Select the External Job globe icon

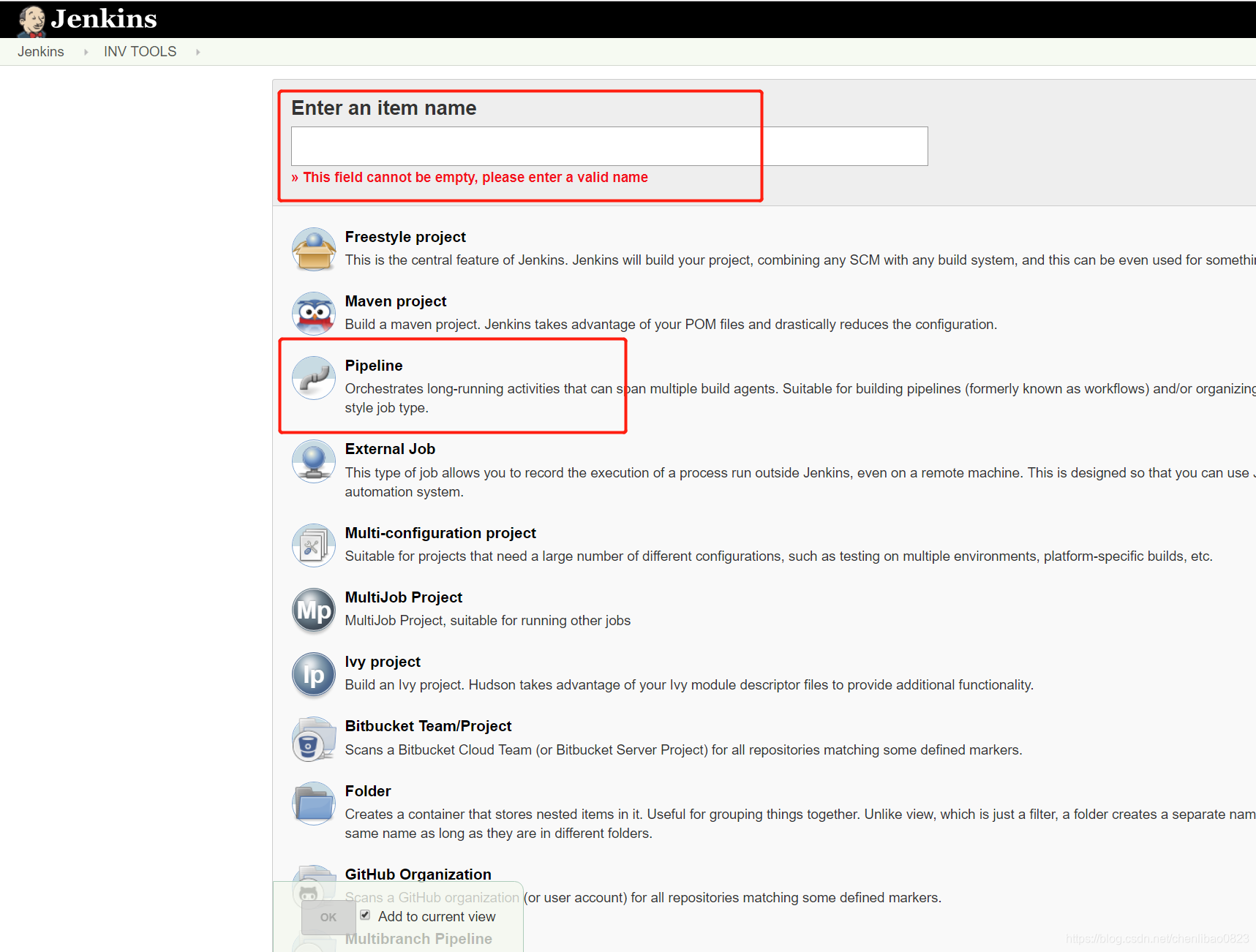pyautogui.click(x=314, y=461)
